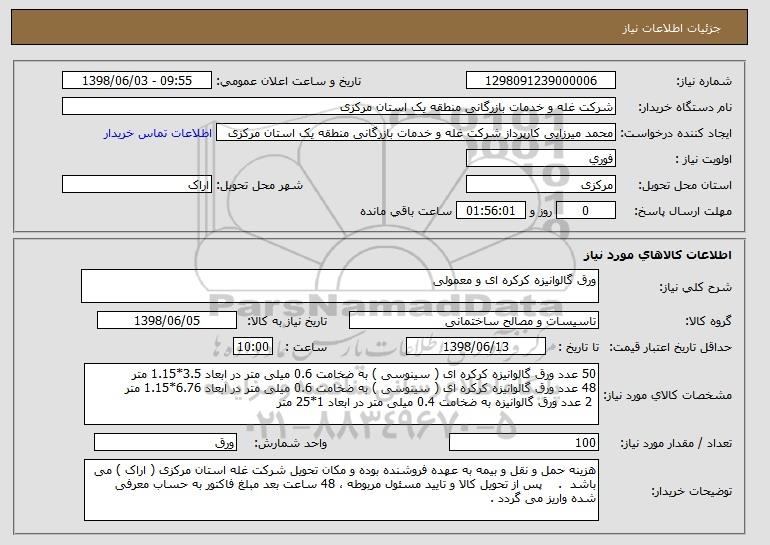Click the ساعت باقی مانده text
Viewport: 770px width, 545px height.
(406, 212)
